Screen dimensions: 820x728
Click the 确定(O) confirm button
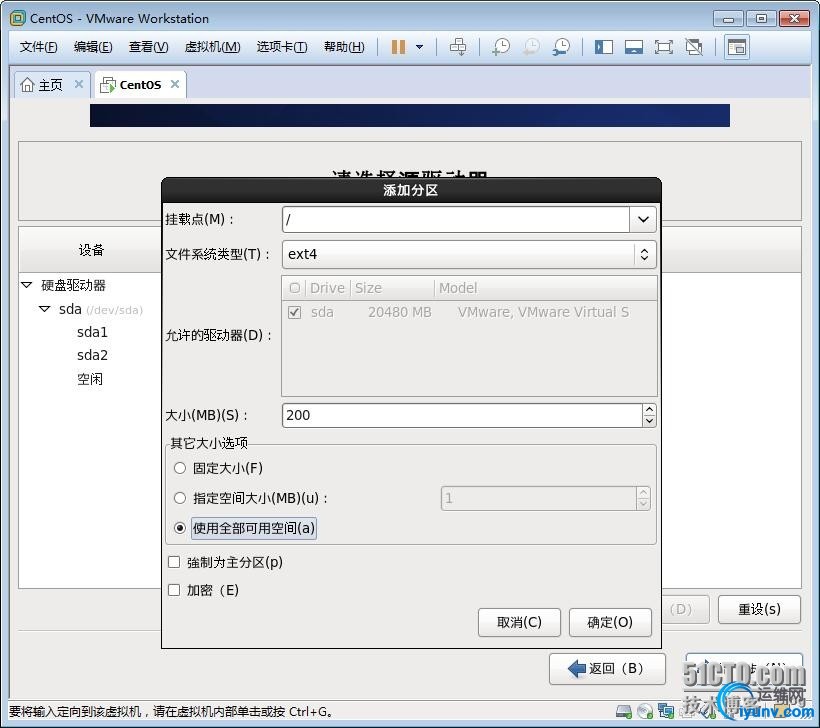tap(610, 622)
